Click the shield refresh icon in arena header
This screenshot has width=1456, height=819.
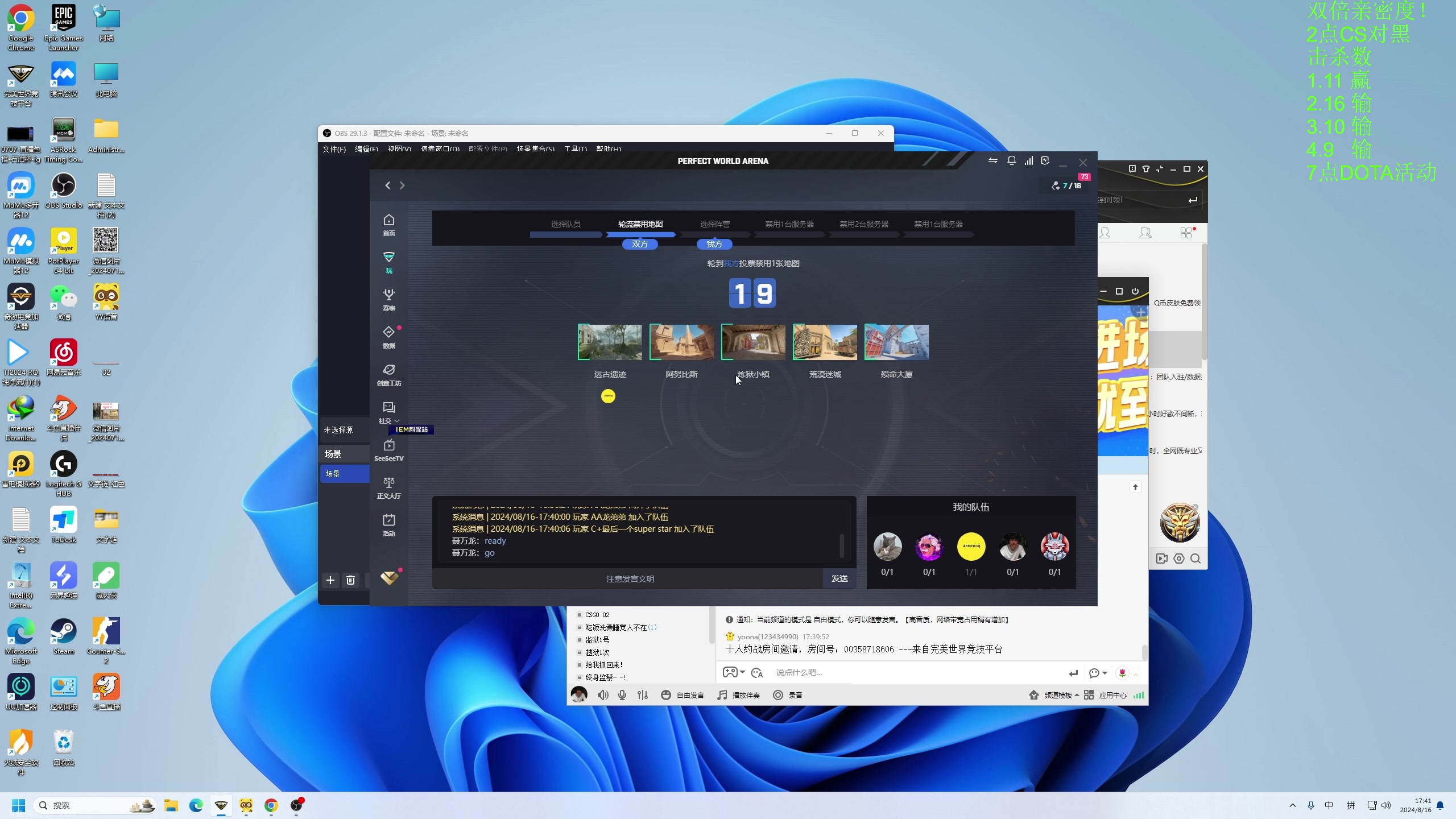[x=1045, y=161]
